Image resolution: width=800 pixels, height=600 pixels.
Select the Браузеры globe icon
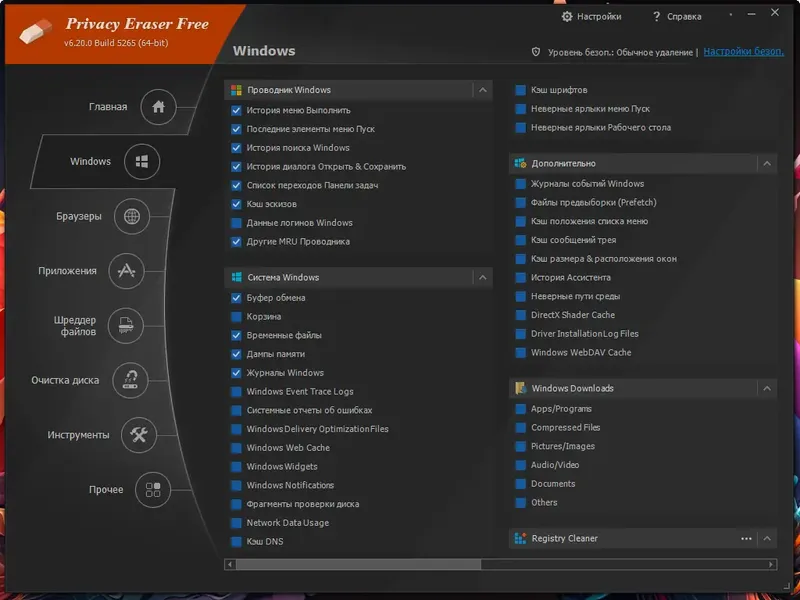click(131, 216)
